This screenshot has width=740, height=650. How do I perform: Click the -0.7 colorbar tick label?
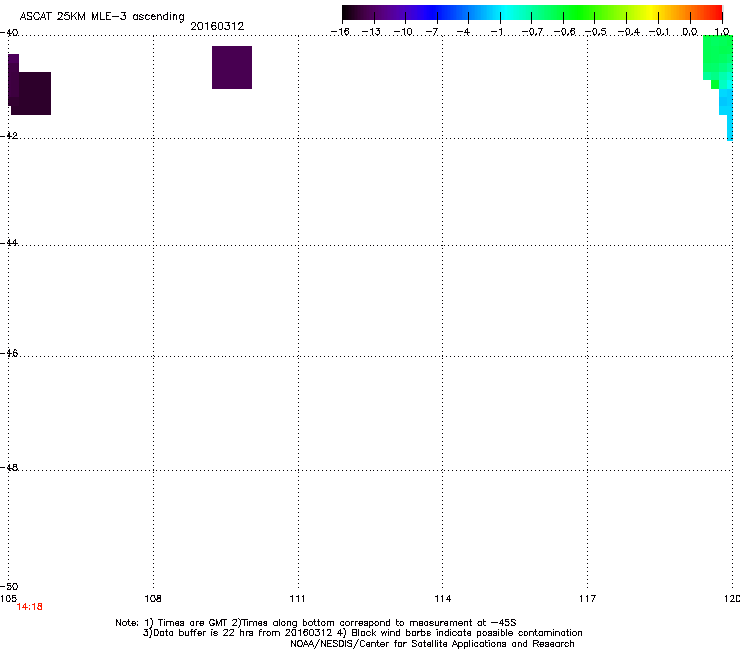tap(532, 32)
